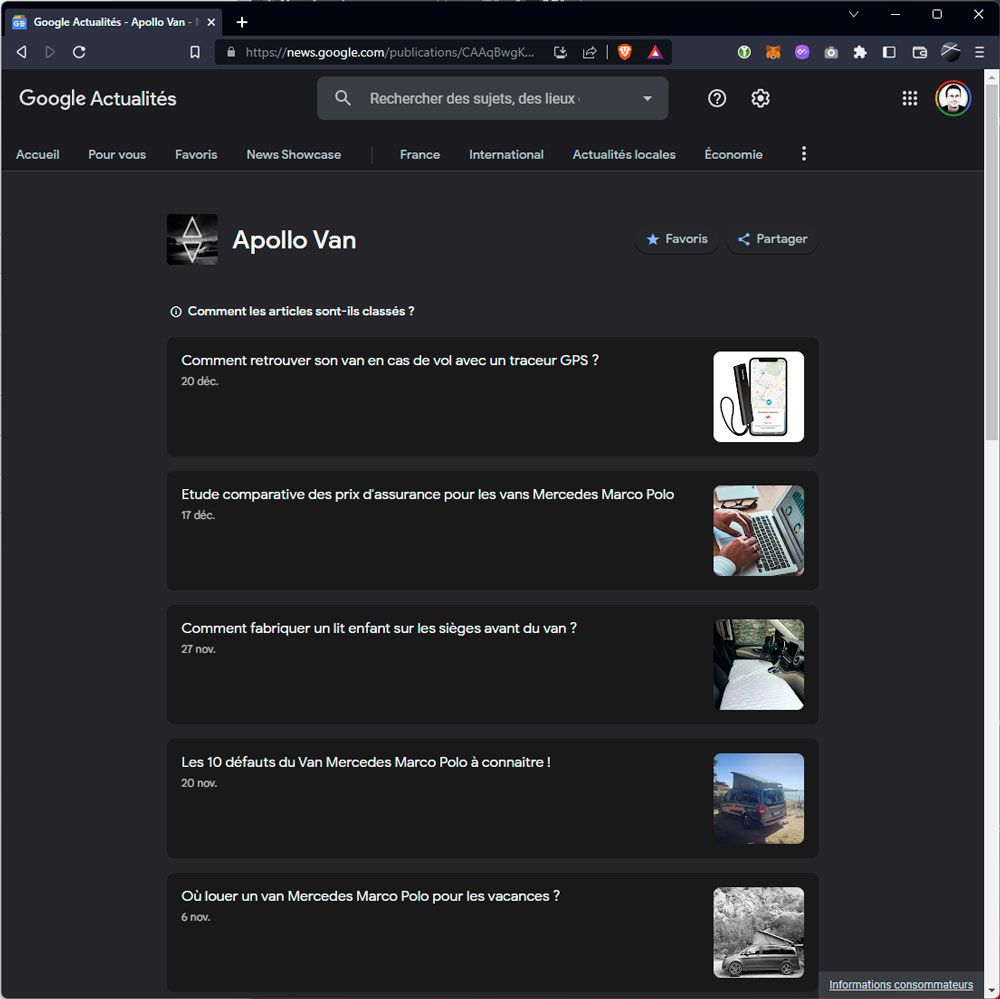Viewport: 1000px width, 999px height.
Task: Open the tab search chevron in title bar
Action: coord(854,14)
